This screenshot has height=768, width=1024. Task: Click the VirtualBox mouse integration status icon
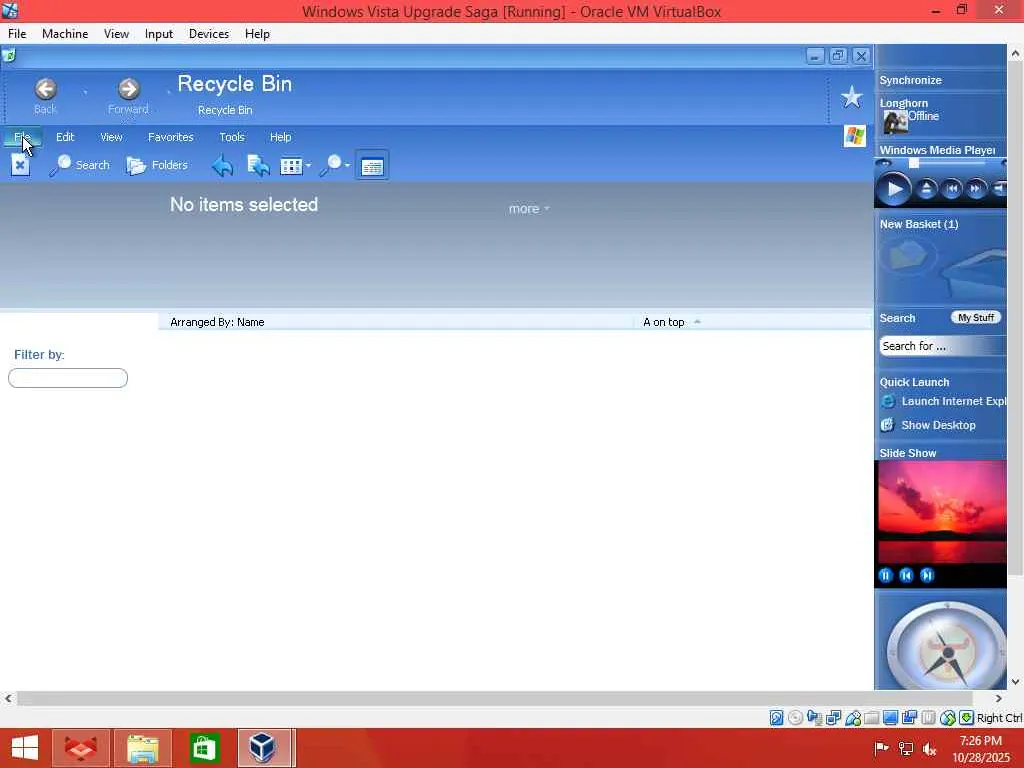[947, 718]
